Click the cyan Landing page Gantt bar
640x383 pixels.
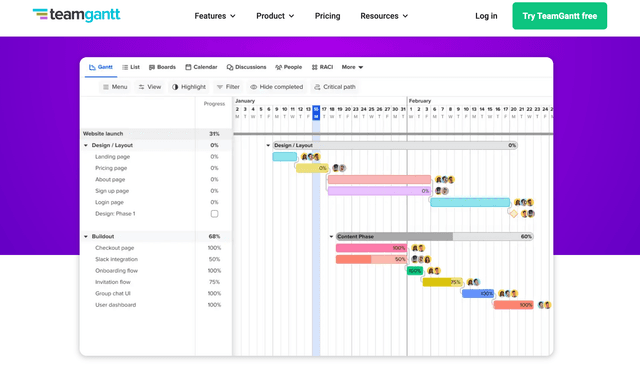click(284, 157)
